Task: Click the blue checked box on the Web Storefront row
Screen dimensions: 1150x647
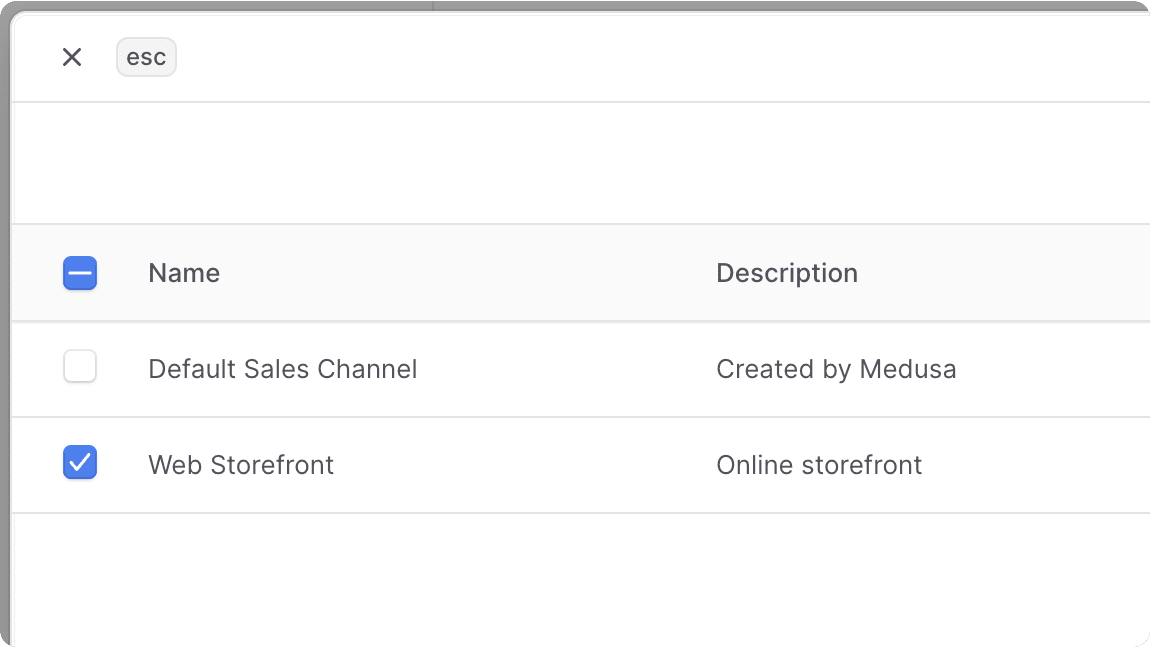Action: [x=80, y=462]
